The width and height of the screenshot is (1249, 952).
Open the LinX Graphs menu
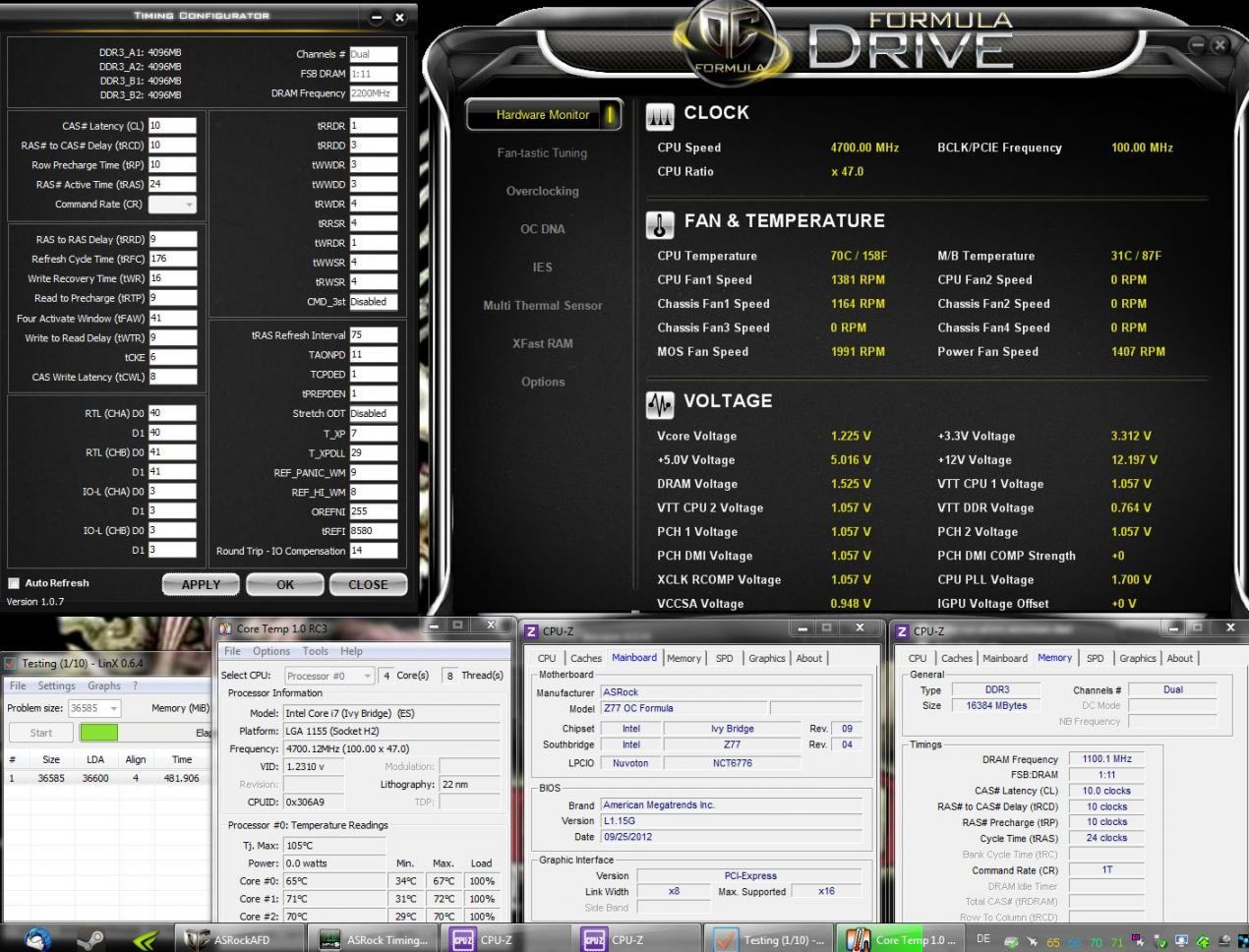104,685
